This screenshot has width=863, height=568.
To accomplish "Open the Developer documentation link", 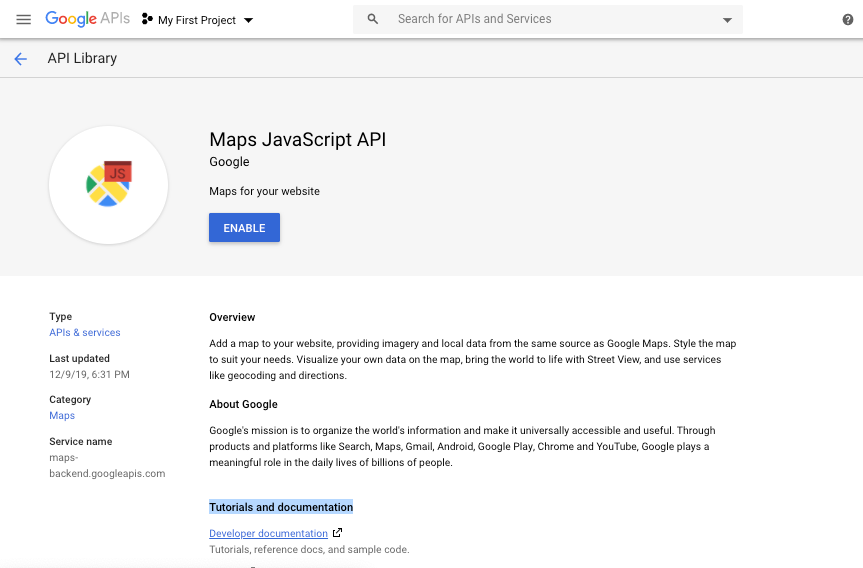I will click(269, 533).
